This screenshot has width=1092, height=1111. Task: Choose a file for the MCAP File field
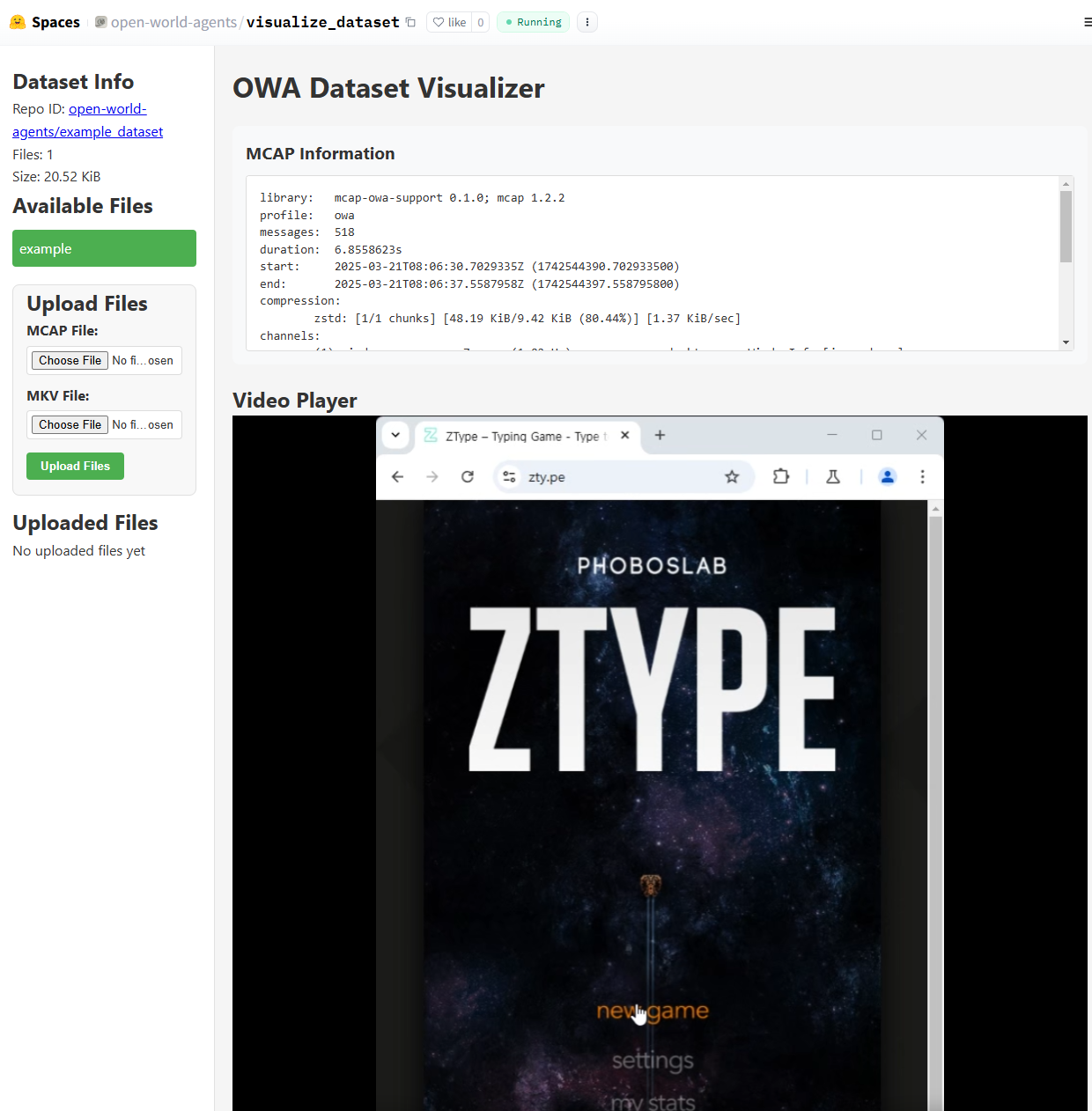click(x=70, y=360)
